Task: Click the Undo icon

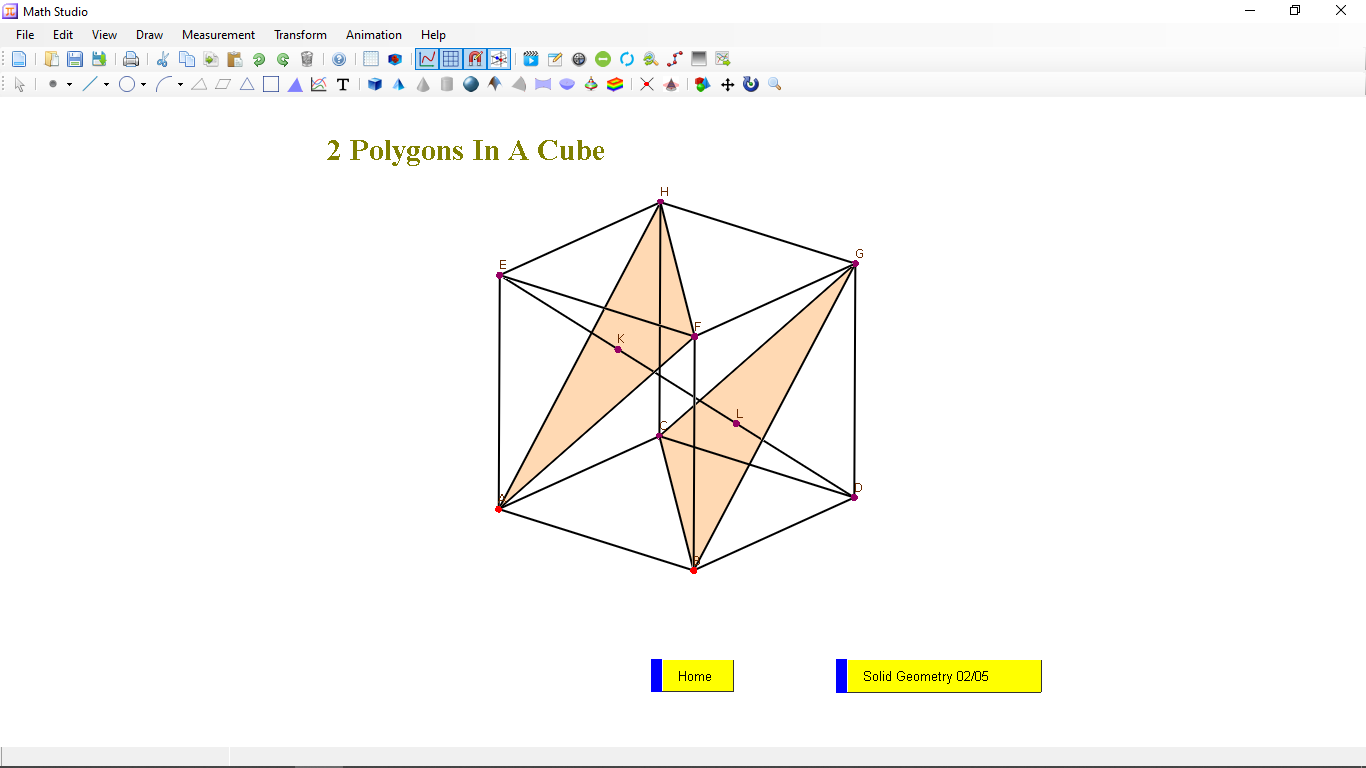Action: (260, 59)
